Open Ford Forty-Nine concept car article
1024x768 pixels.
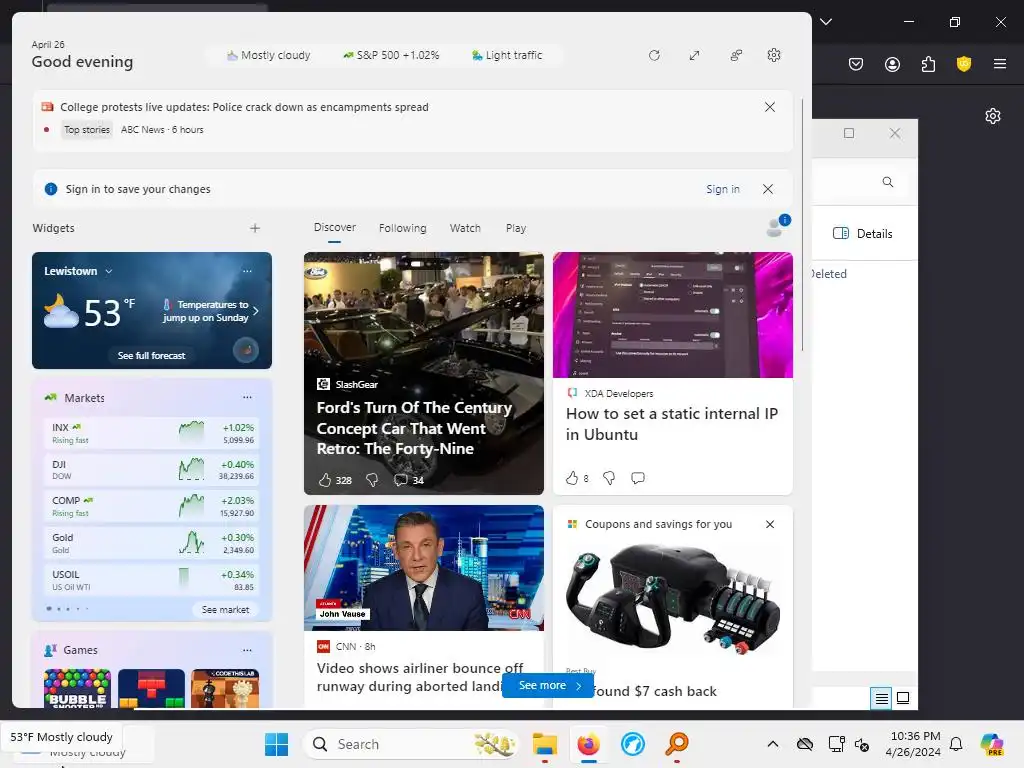[414, 428]
